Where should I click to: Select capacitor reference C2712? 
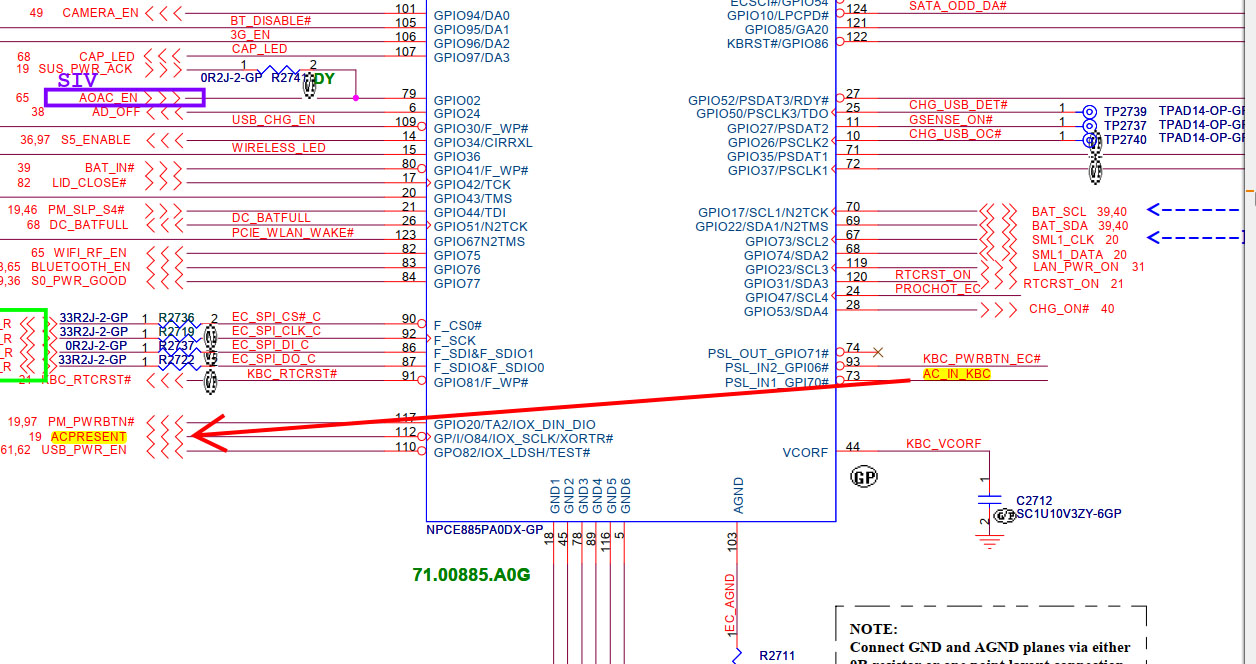click(1034, 501)
